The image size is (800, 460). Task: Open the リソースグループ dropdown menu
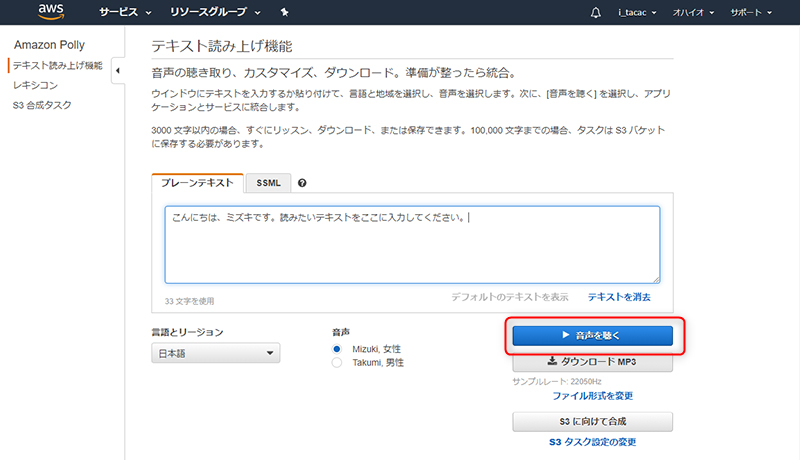coord(215,12)
